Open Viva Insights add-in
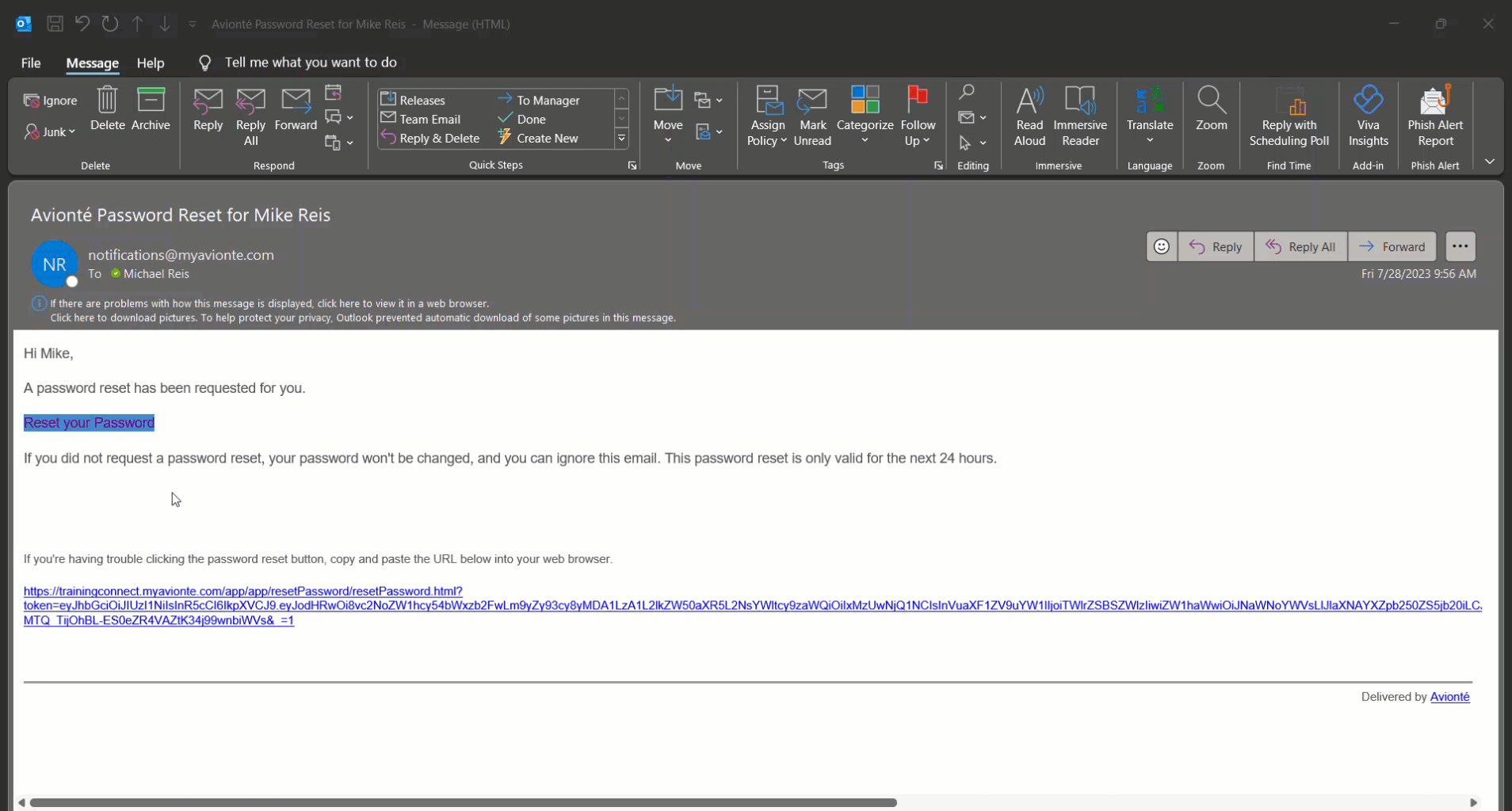The image size is (1512, 811). tap(1369, 116)
